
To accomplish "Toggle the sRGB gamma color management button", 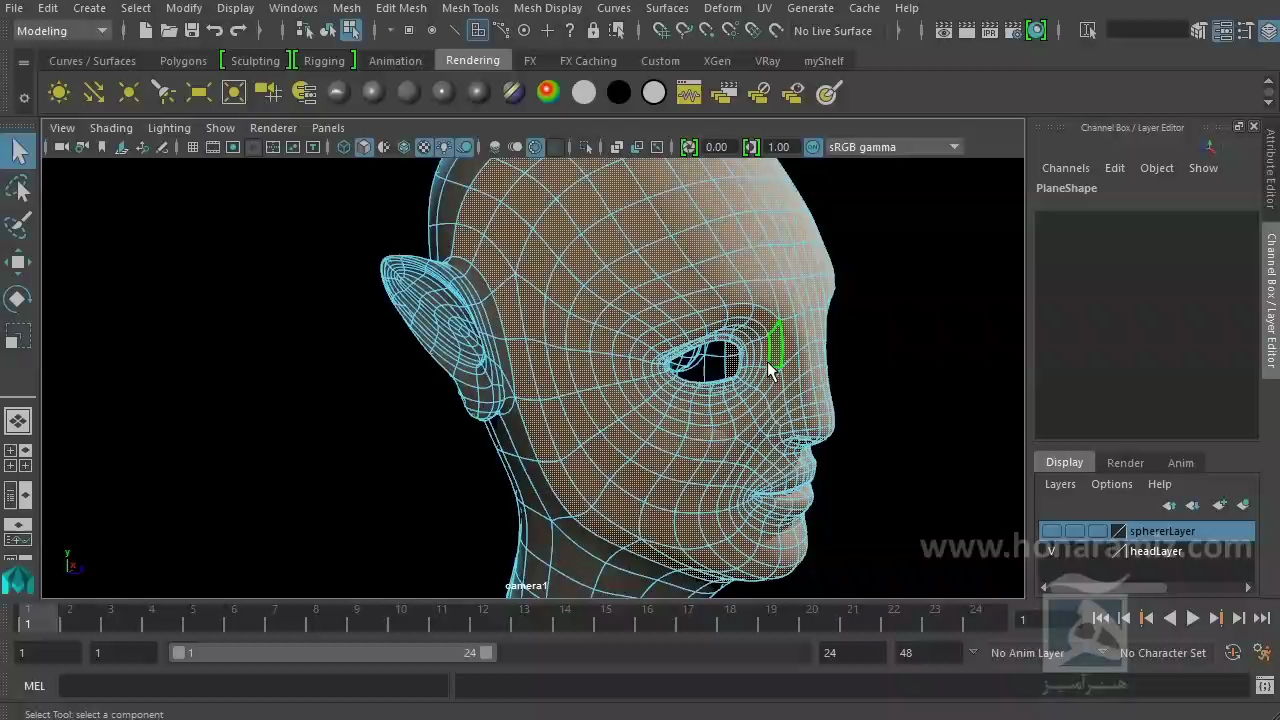I will point(813,147).
